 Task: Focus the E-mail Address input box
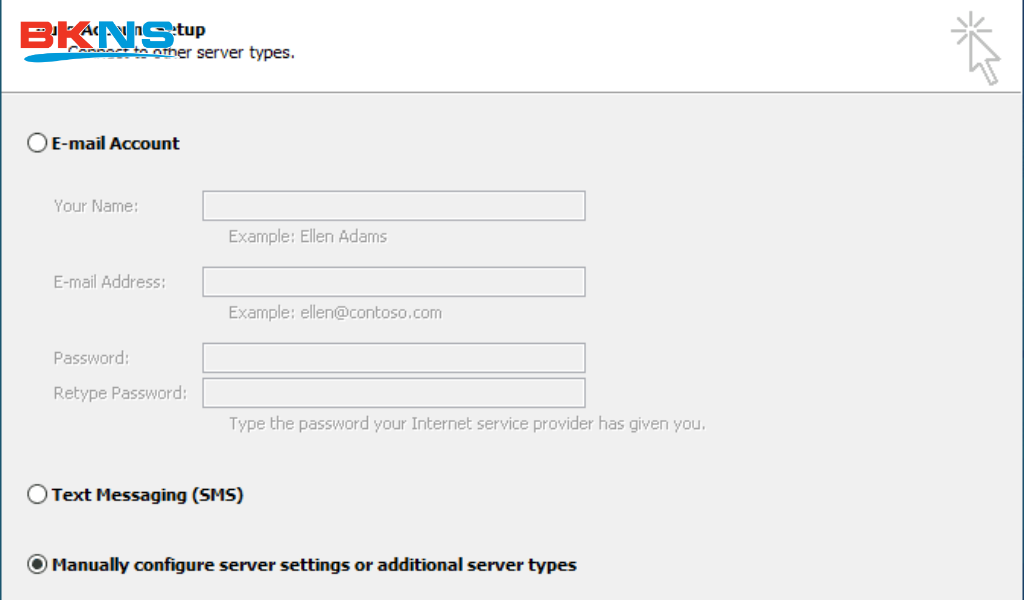pyautogui.click(x=393, y=282)
